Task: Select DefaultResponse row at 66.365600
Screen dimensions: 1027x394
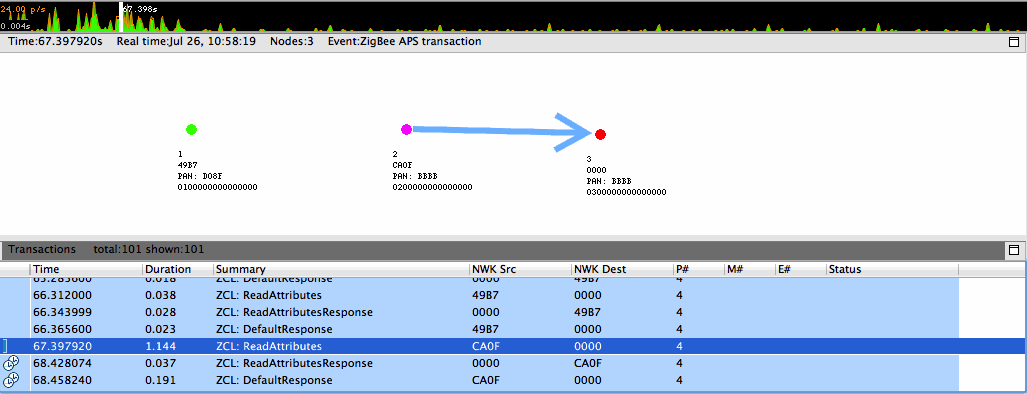Action: (479, 329)
